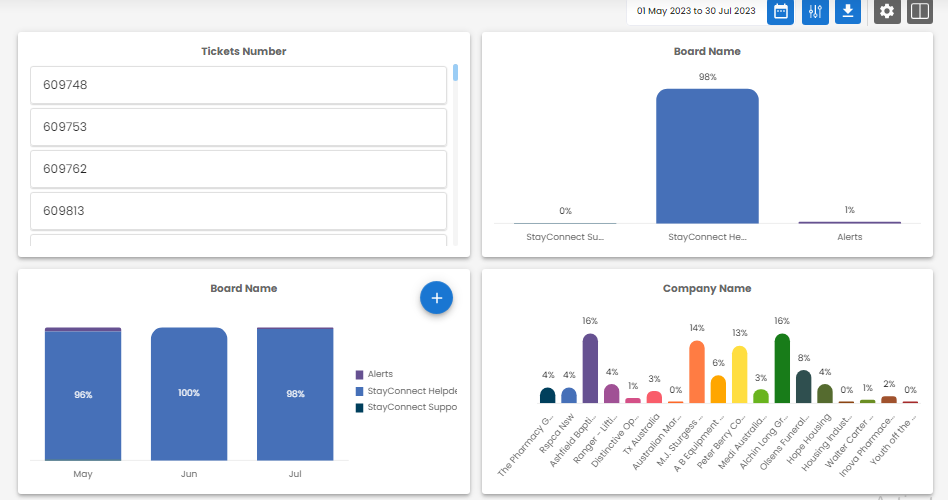Select ticket number 609813
This screenshot has width=948, height=500.
pos(238,211)
